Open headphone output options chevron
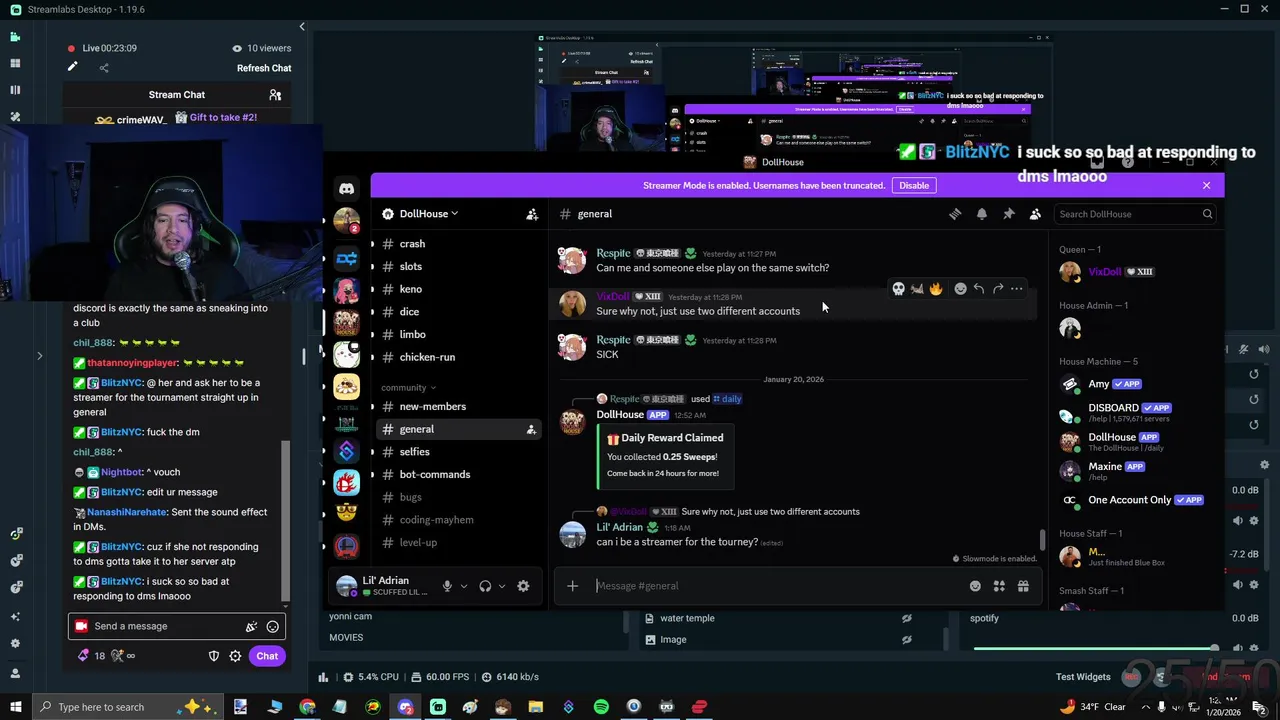 tap(502, 586)
